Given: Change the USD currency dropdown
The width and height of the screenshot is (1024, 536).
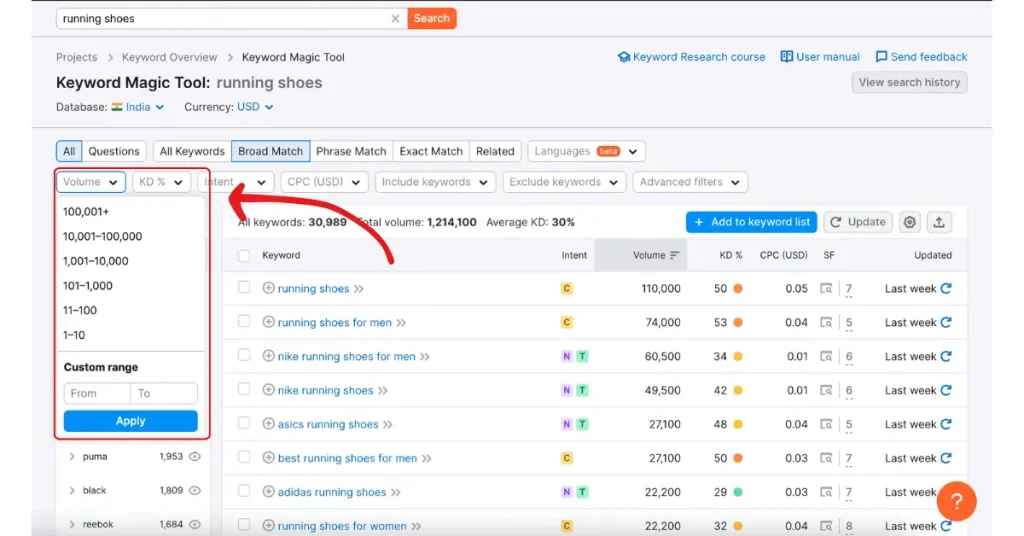Looking at the screenshot, I should coord(255,107).
